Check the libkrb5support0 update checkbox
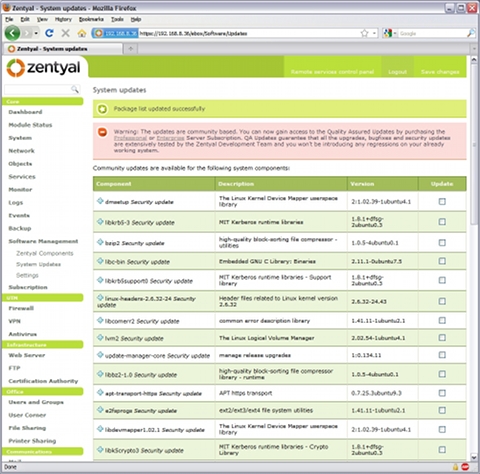The width and height of the screenshot is (480, 474). click(442, 280)
